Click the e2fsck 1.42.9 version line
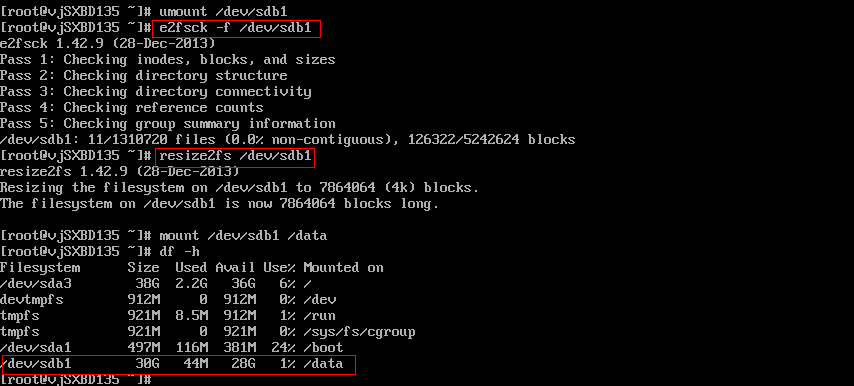The image size is (854, 386). coord(108,44)
